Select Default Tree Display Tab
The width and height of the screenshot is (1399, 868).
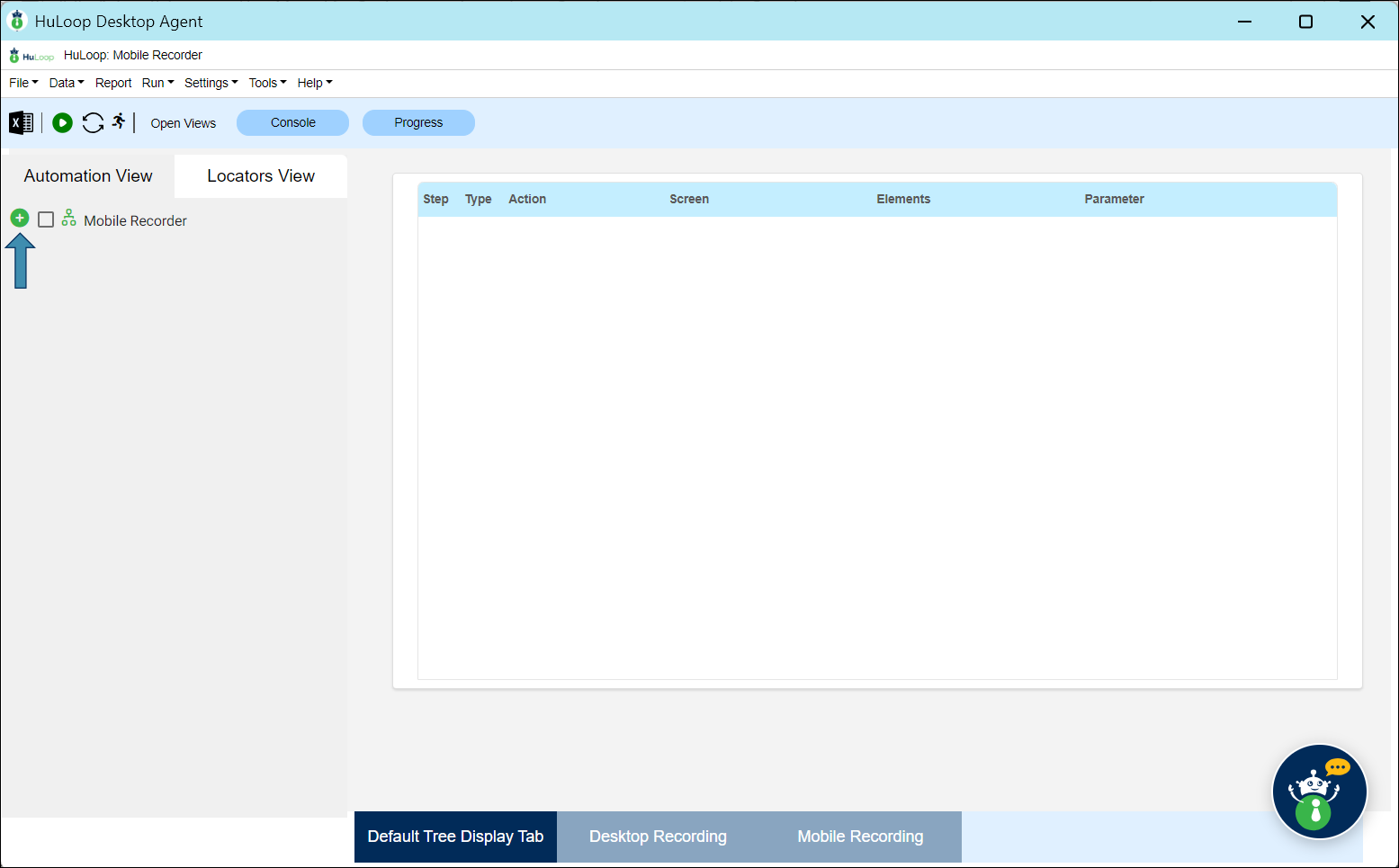click(455, 837)
